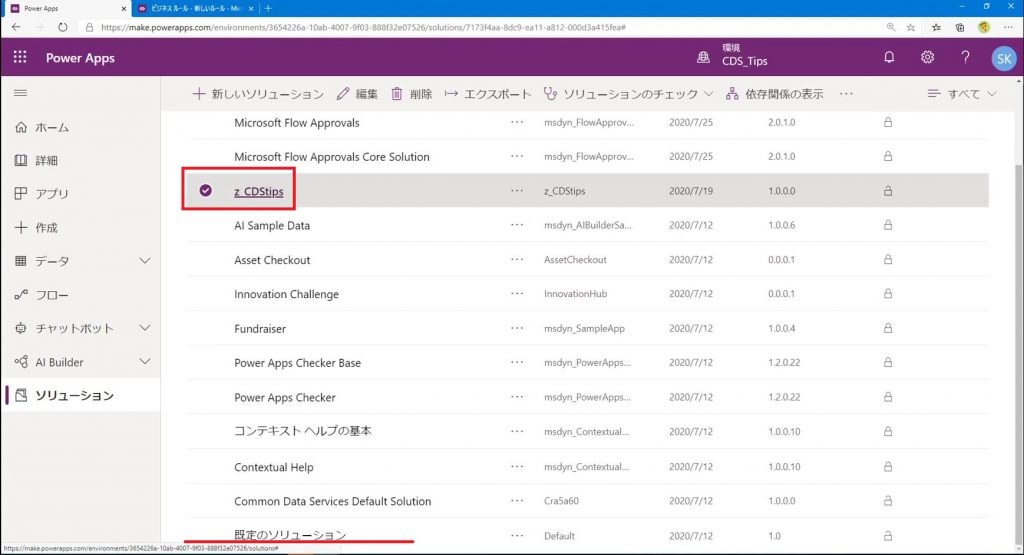Click the InnovationHub name cell
This screenshot has width=1024, height=555.
(x=575, y=294)
